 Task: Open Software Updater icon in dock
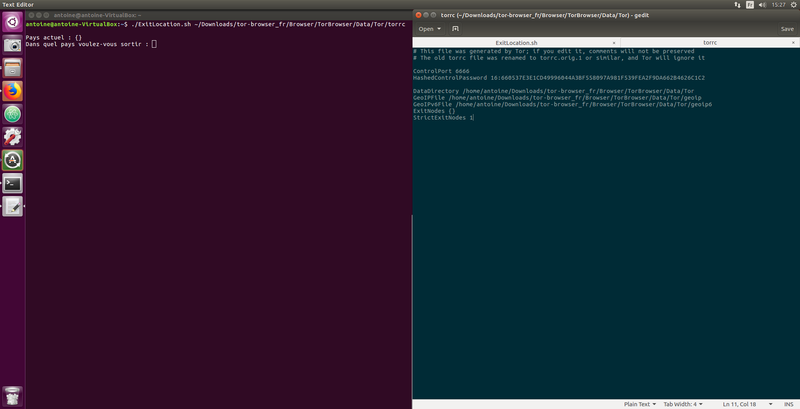click(x=13, y=160)
